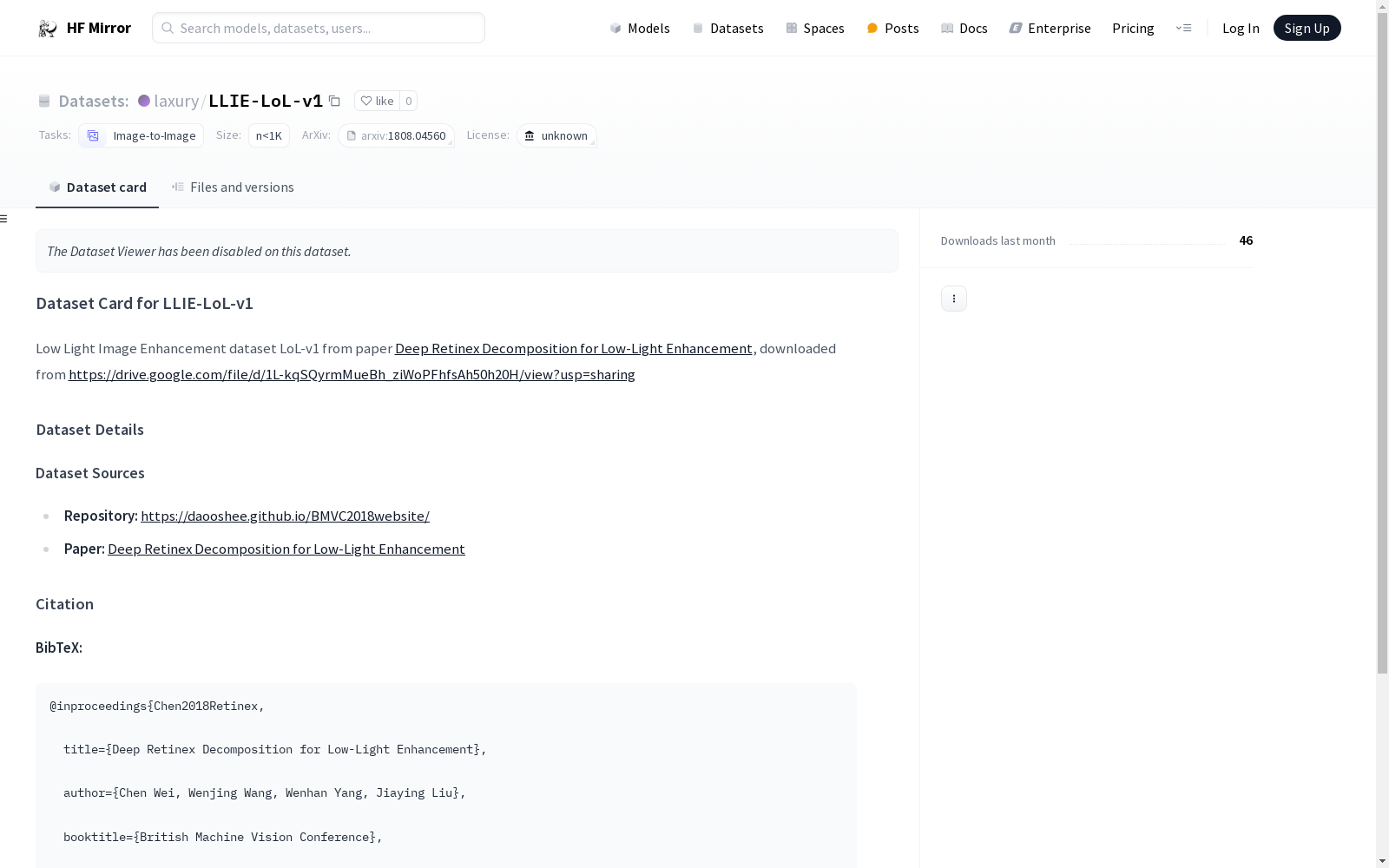Switch to Files and versions tab
This screenshot has height=868, width=1389.
233,187
